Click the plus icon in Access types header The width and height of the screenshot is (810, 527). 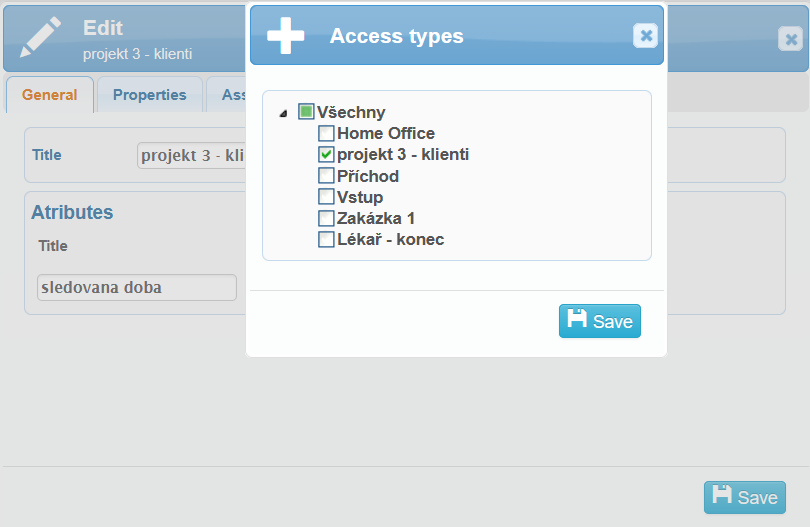pyautogui.click(x=286, y=36)
